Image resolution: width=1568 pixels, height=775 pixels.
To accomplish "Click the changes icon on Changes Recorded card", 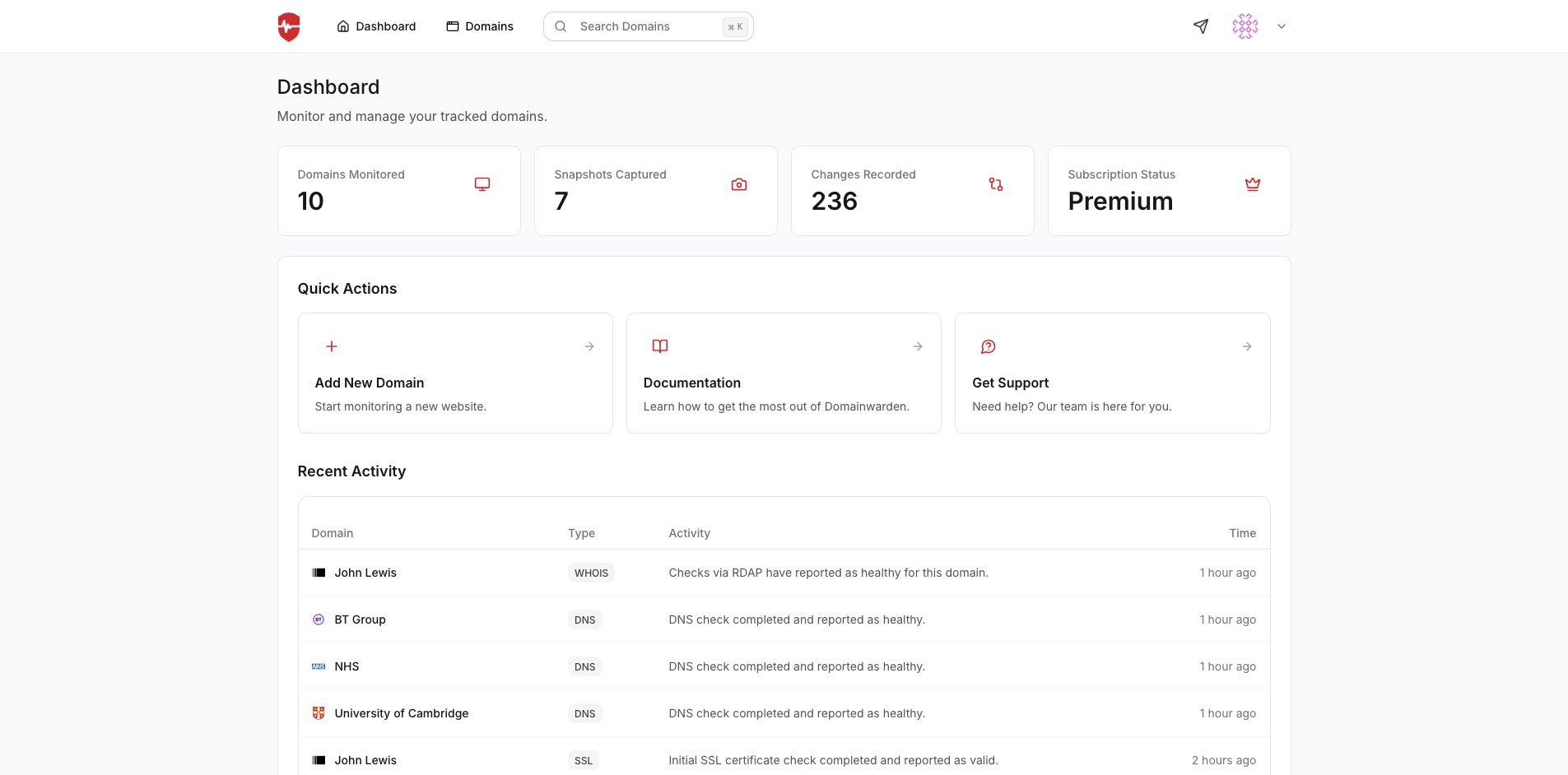I will click(x=996, y=184).
